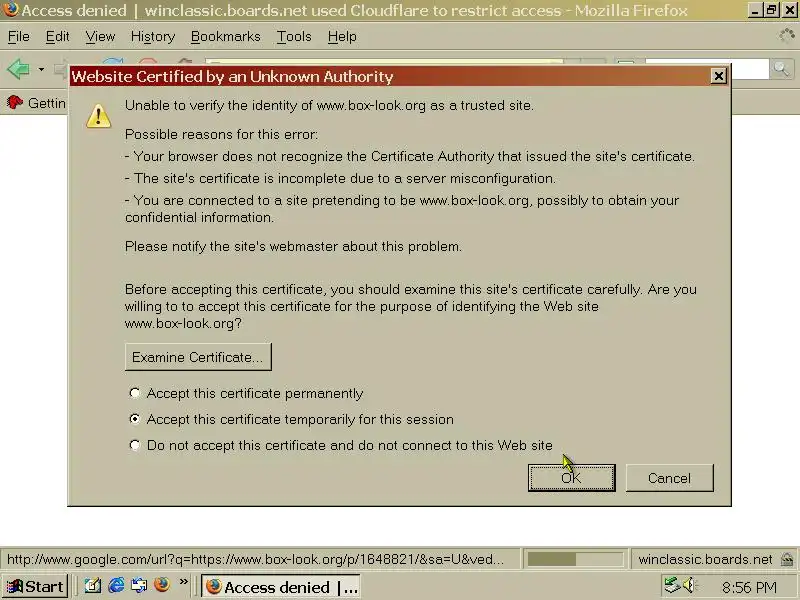Click the Examine Certificate button

click(198, 357)
